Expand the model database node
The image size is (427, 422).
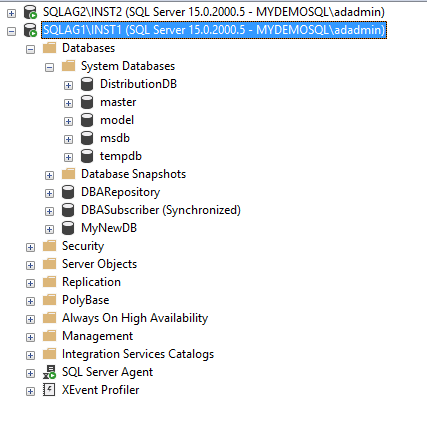(x=68, y=121)
